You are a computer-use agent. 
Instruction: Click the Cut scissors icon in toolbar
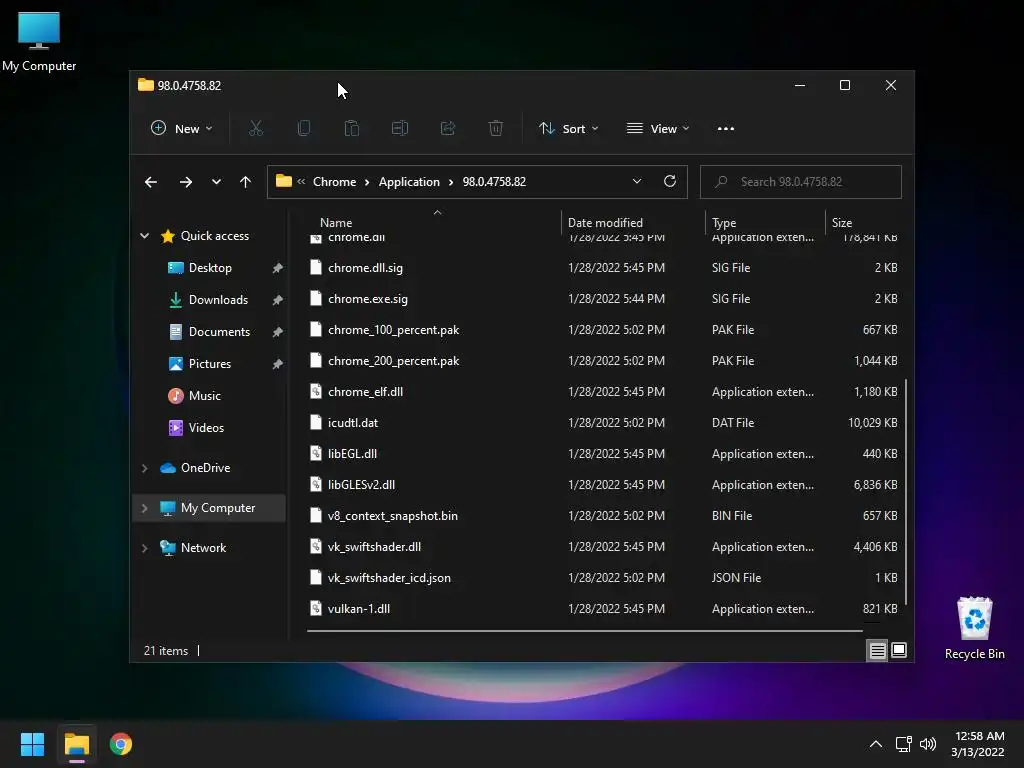coord(256,129)
